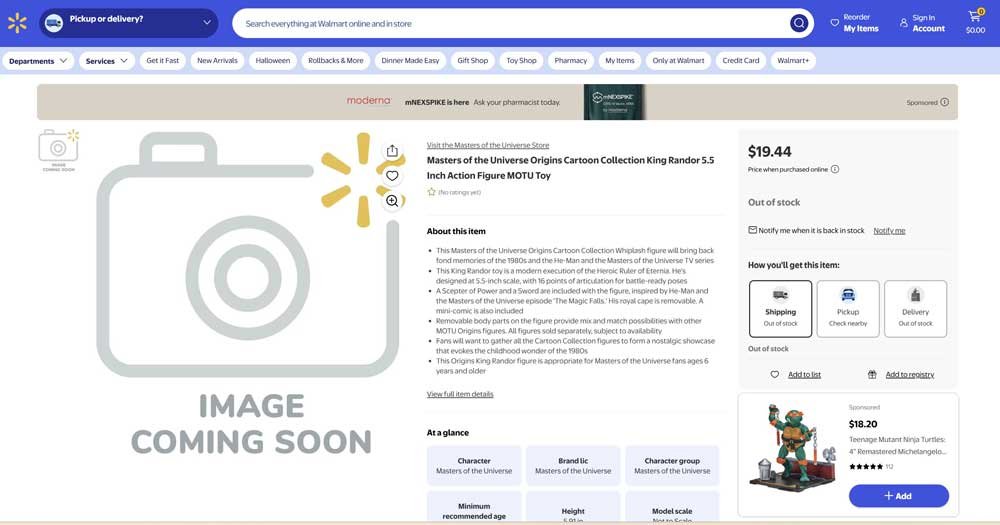
Task: Click View full item details link
Action: 460,394
